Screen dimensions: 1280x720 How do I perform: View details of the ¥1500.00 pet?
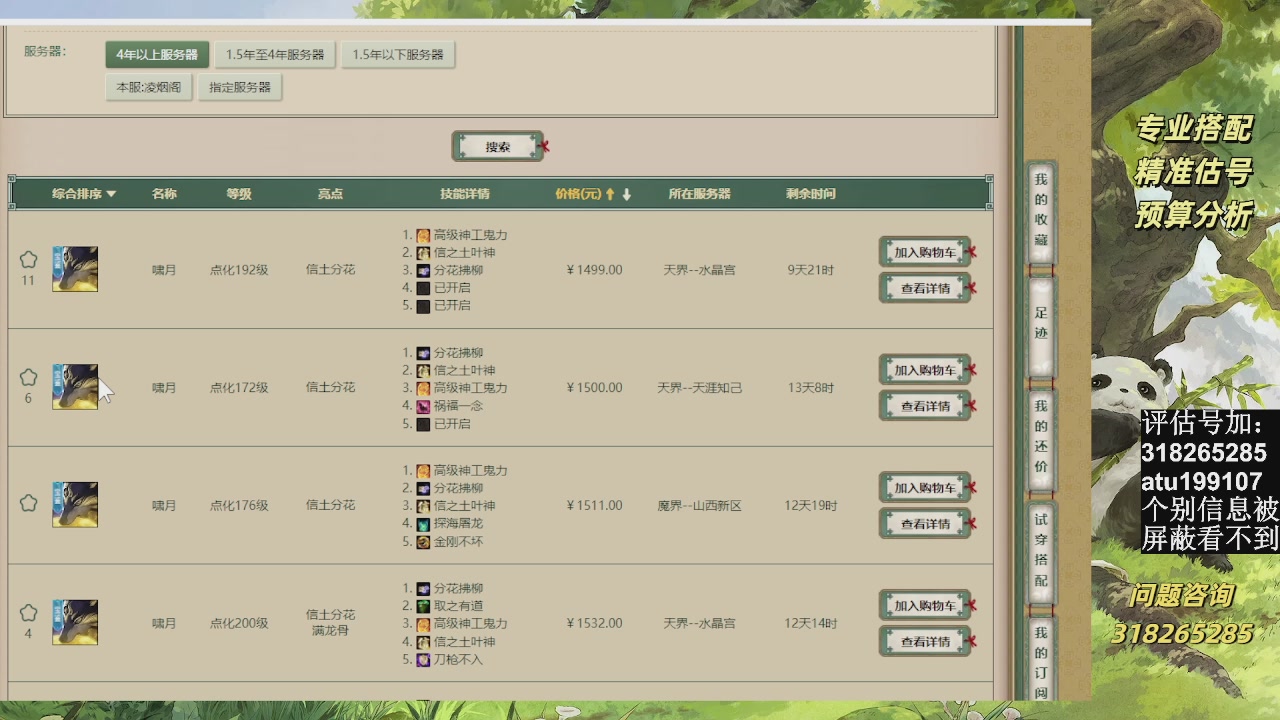click(x=925, y=406)
